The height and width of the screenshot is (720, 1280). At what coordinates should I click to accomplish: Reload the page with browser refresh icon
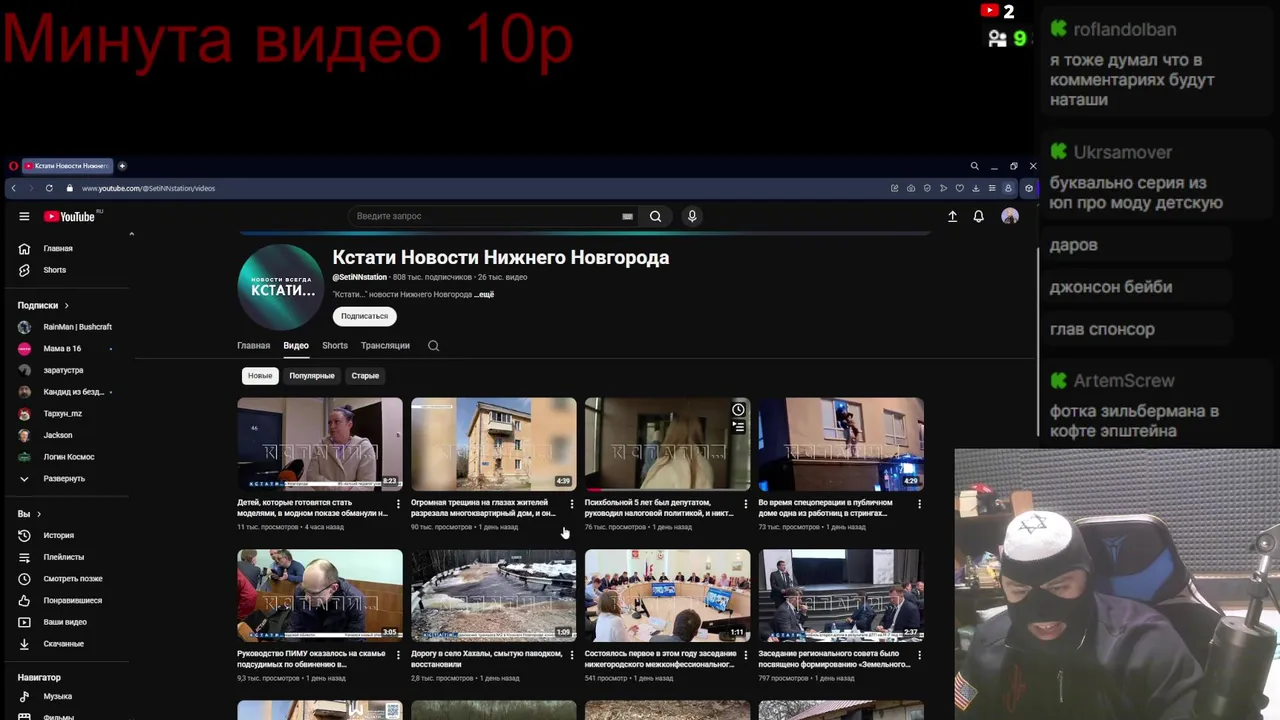coord(49,188)
